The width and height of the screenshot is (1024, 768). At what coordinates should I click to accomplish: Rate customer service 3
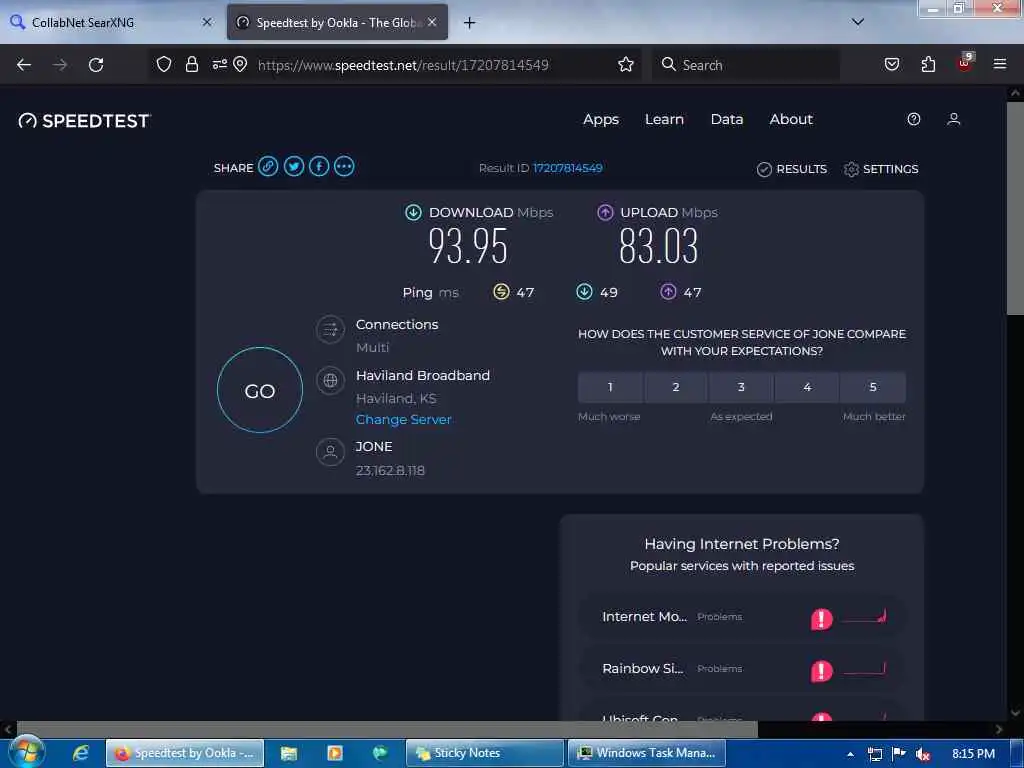coord(741,387)
